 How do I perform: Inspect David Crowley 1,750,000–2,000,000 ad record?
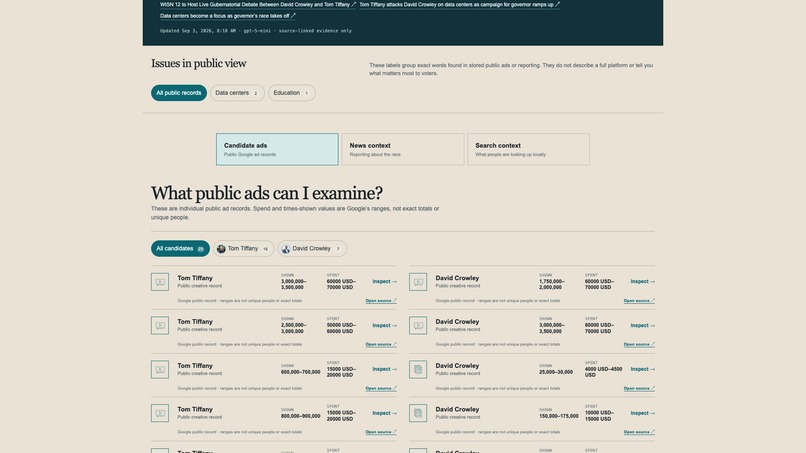click(x=643, y=282)
